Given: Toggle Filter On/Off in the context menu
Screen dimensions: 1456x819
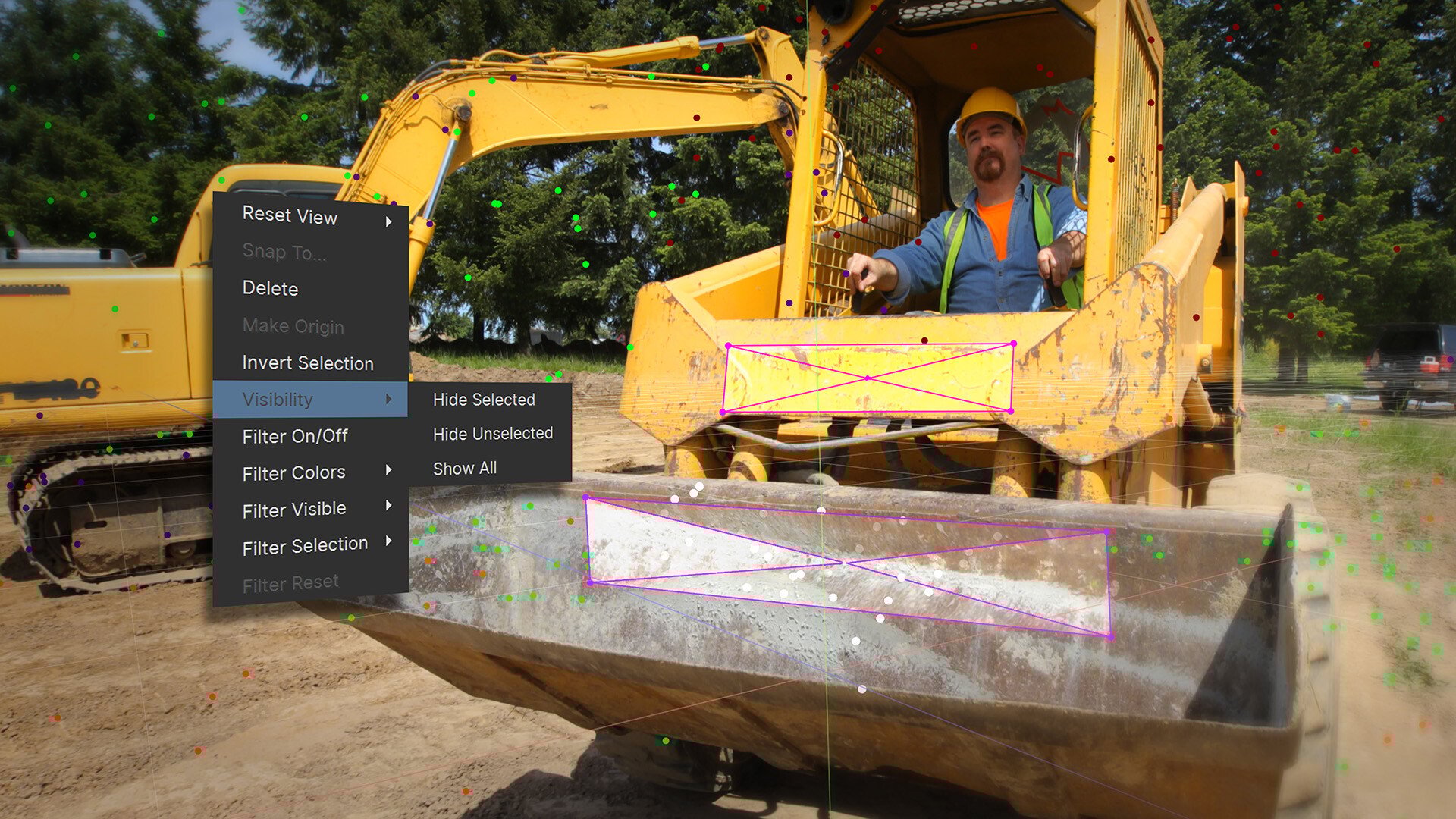Looking at the screenshot, I should [x=295, y=436].
